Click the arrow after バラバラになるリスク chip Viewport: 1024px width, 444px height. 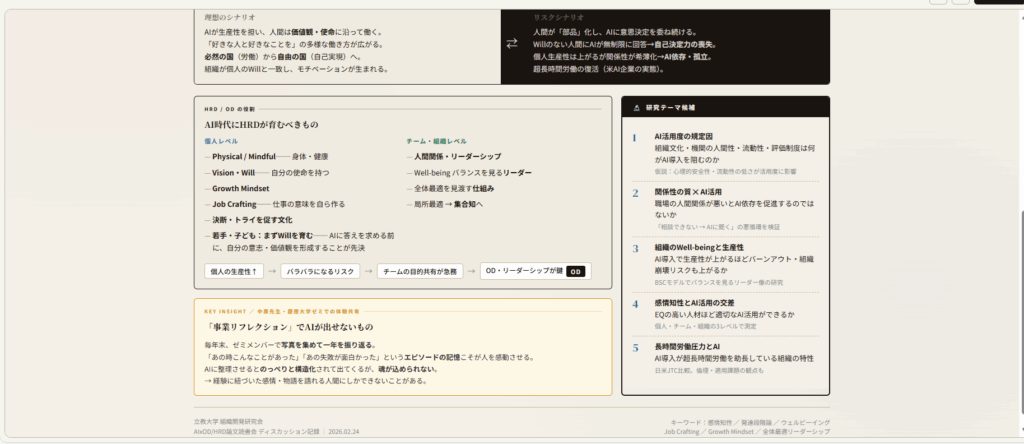tap(369, 271)
